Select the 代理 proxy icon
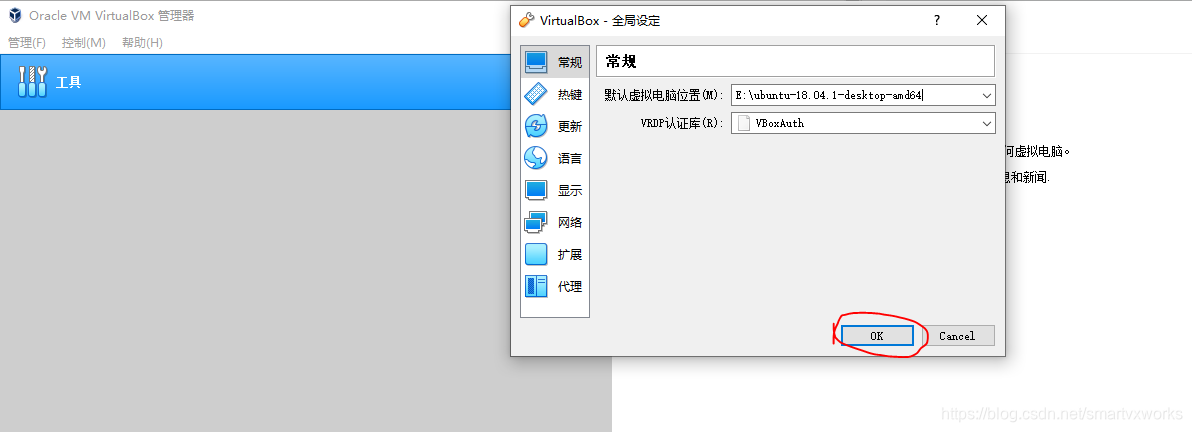1192x432 pixels. 536,286
